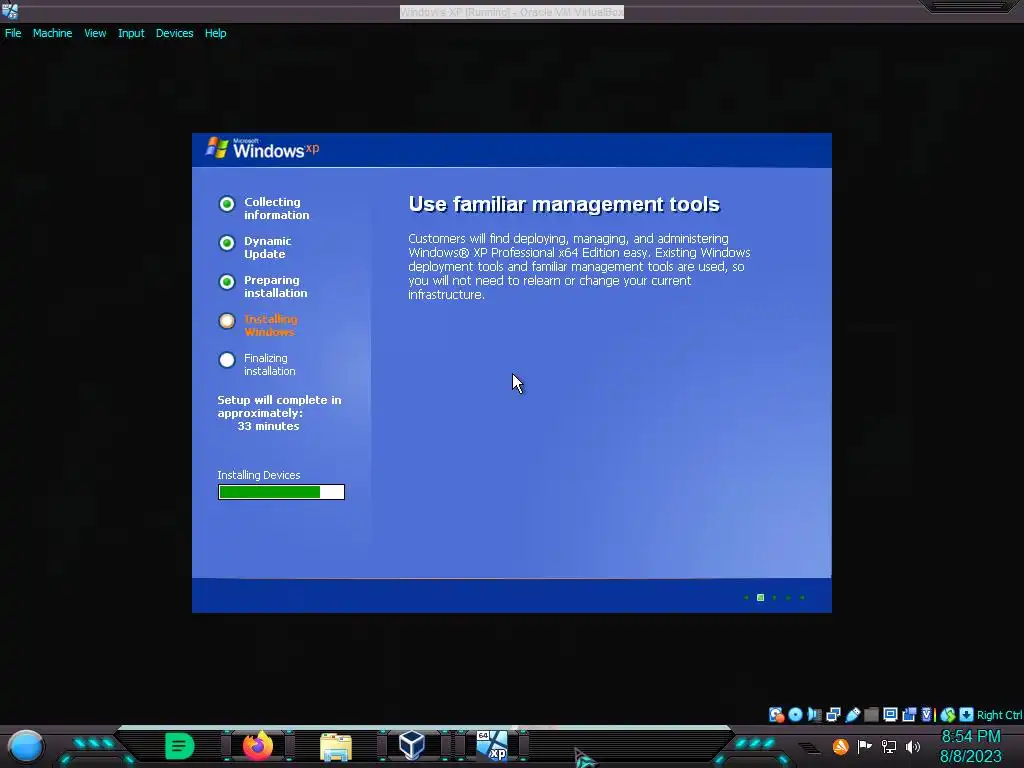Open the File menu
Screen dimensions: 1024x768
tap(13, 33)
